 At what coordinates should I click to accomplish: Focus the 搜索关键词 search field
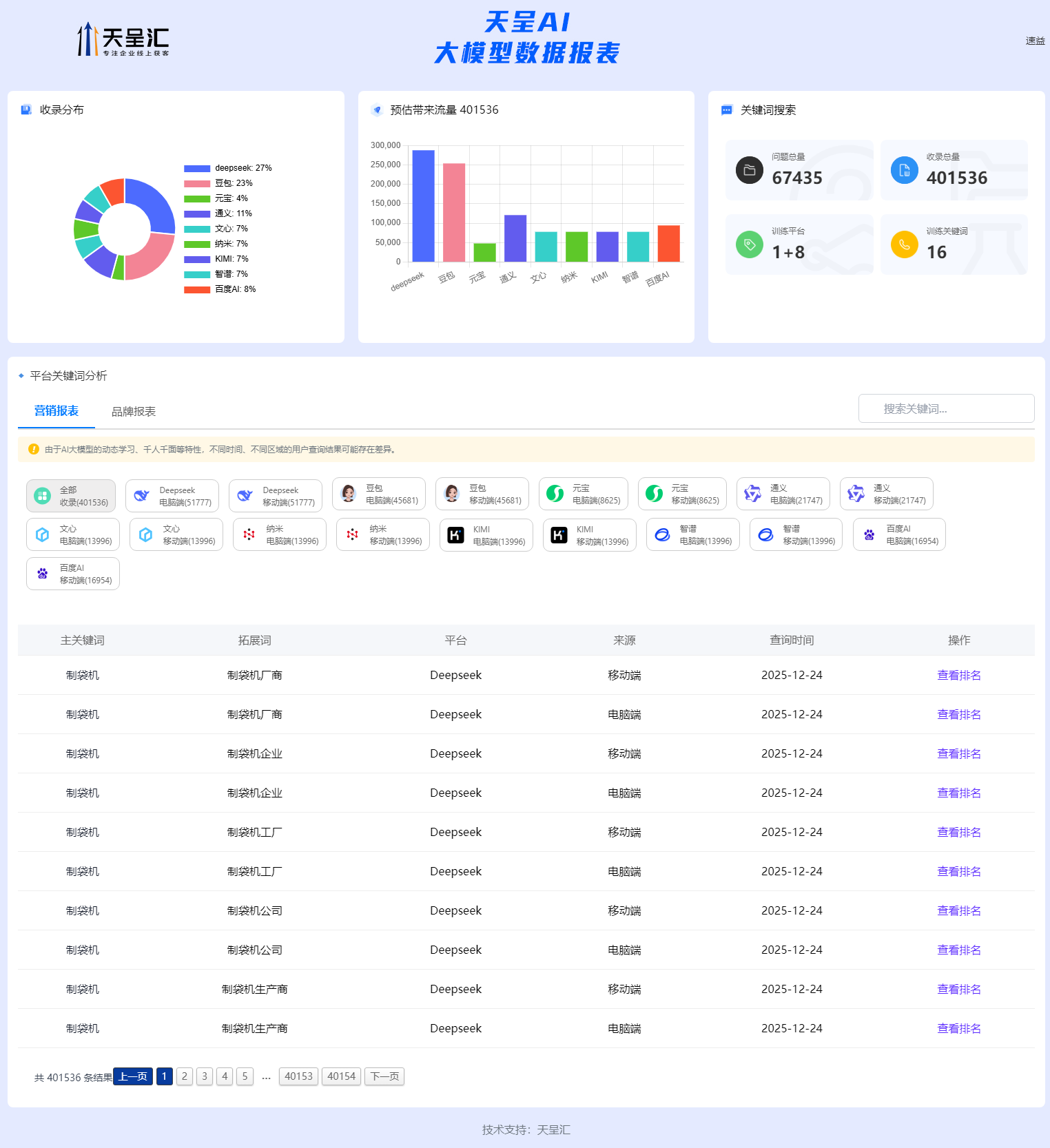946,408
